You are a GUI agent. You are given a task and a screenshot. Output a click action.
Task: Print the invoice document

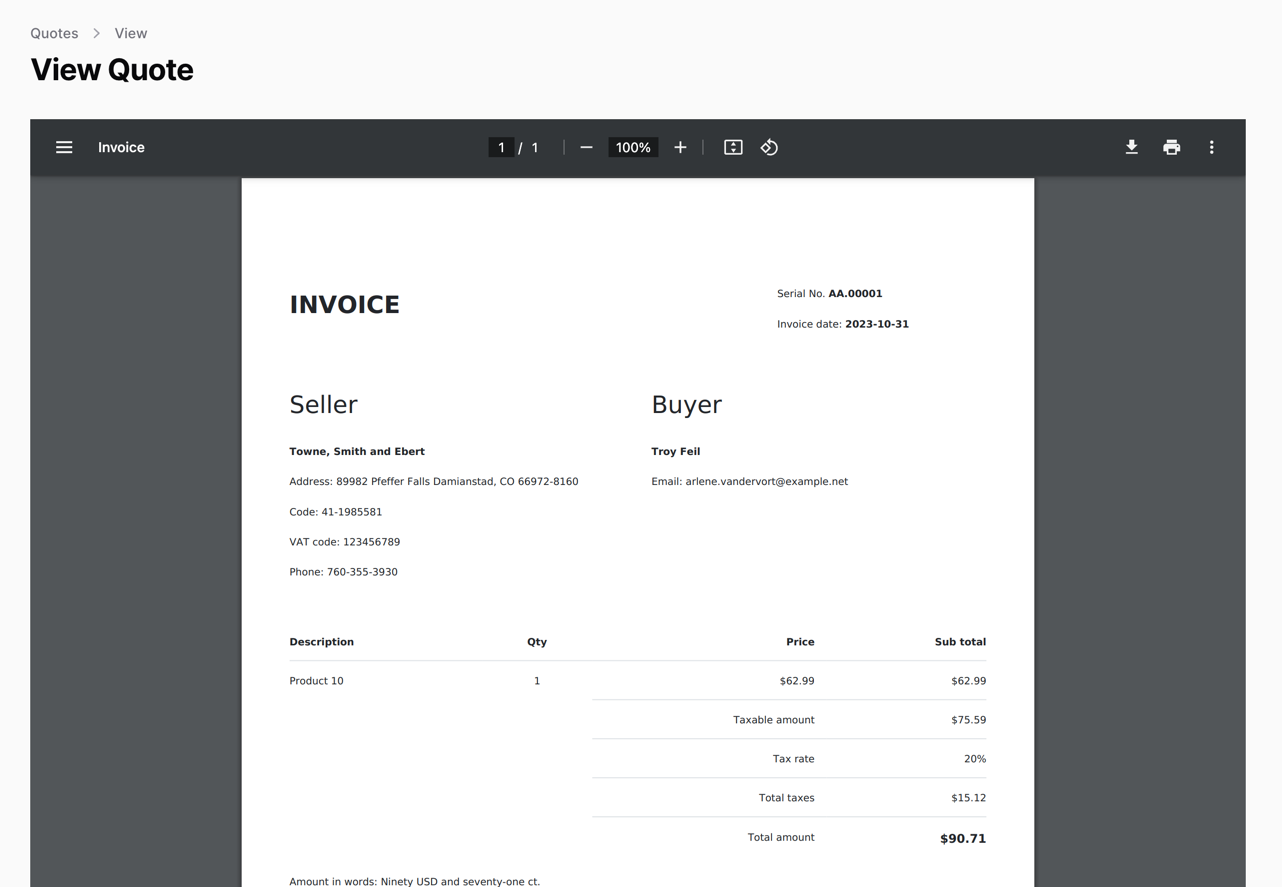point(1171,147)
